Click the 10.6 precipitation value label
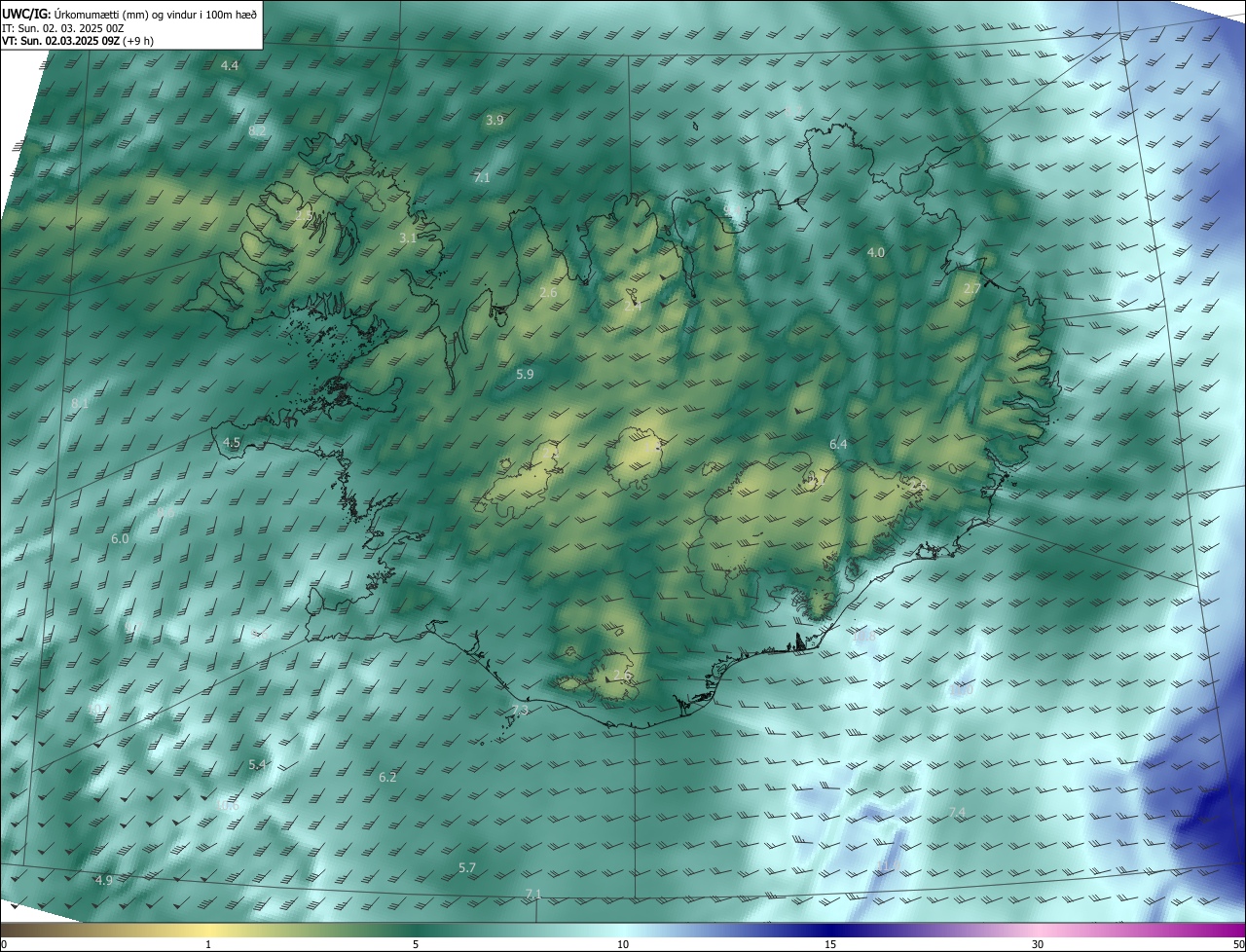The width and height of the screenshot is (1246, 952). [x=228, y=805]
